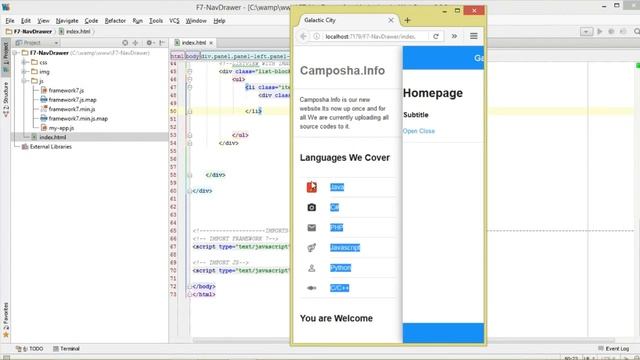The image size is (640, 360).
Task: Click the Run play icon in IDE toolbar
Action: (600, 31)
